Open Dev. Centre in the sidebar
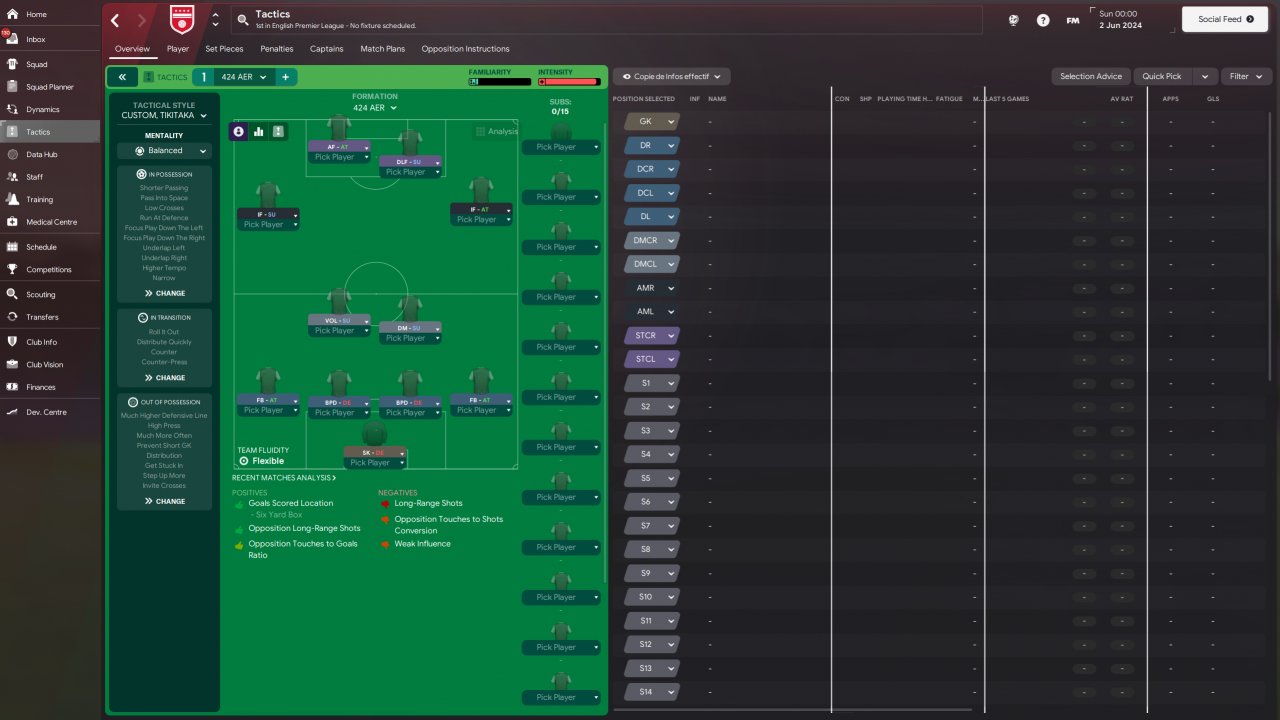The height and width of the screenshot is (720, 1280). 50,412
